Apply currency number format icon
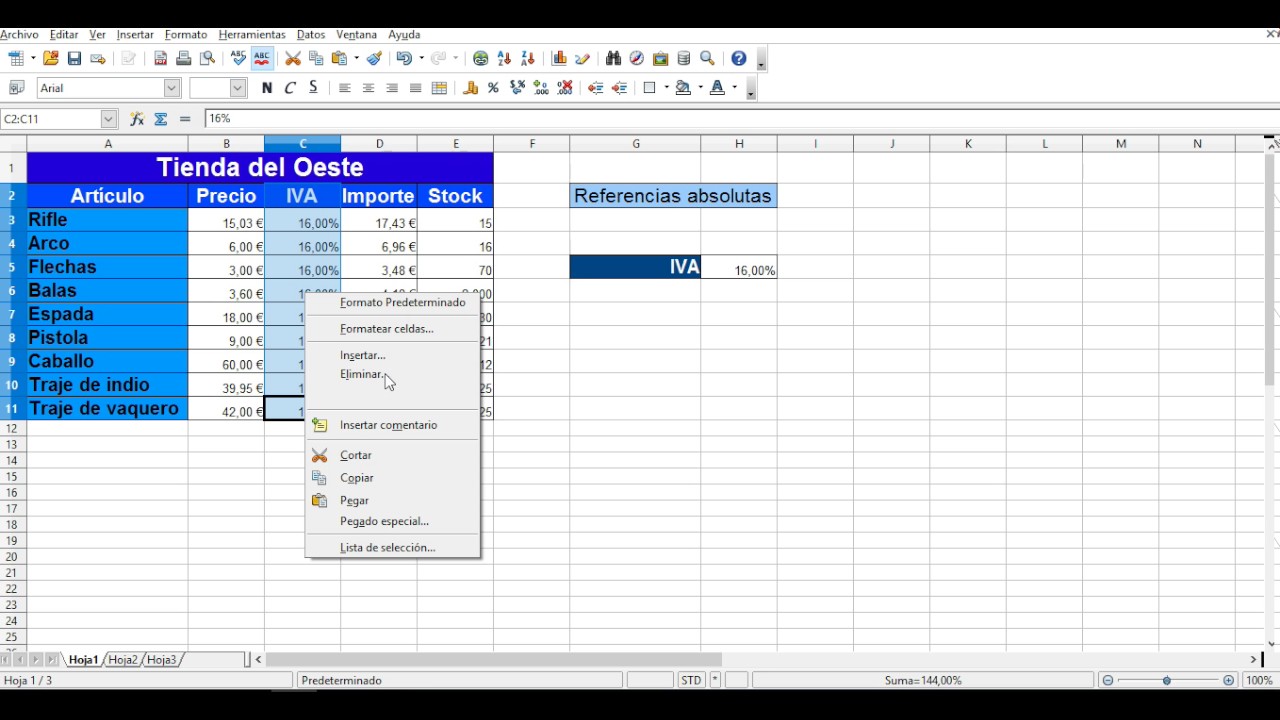The image size is (1280, 720). [x=471, y=88]
